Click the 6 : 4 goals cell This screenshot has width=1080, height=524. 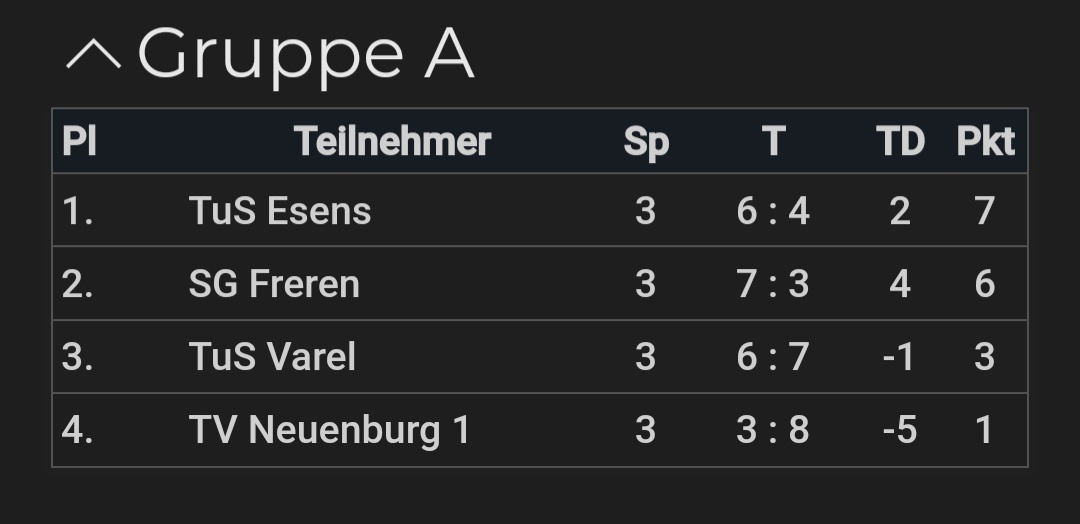(x=773, y=211)
